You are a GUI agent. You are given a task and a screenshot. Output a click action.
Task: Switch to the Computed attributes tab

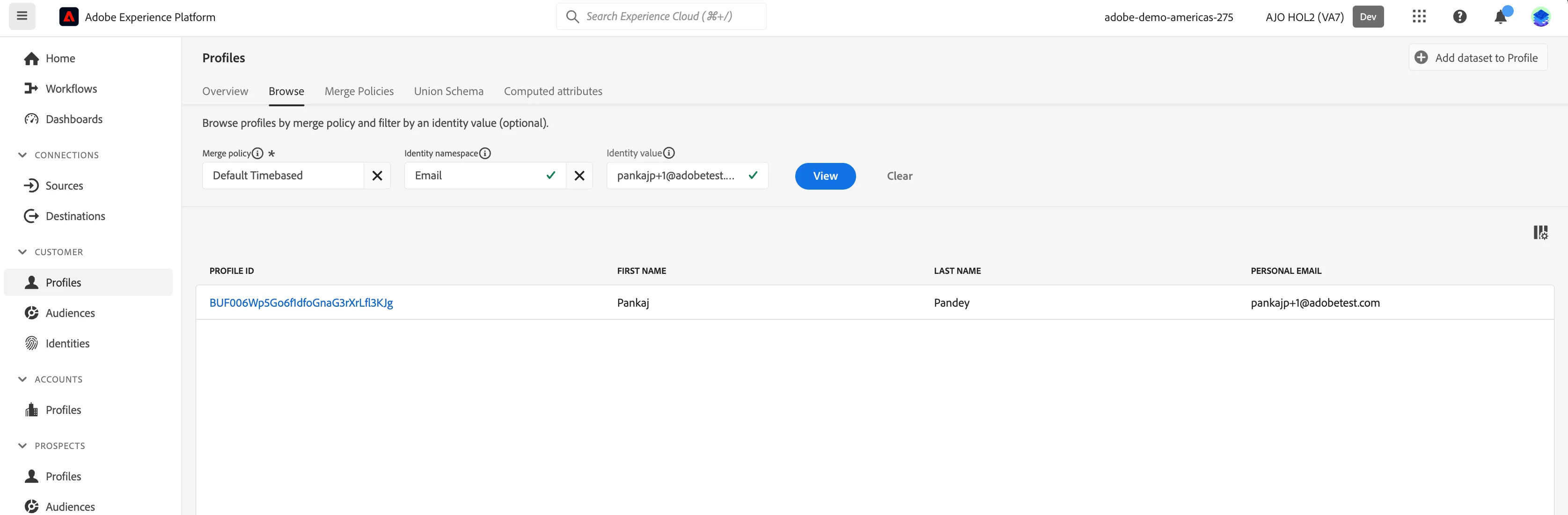(553, 91)
